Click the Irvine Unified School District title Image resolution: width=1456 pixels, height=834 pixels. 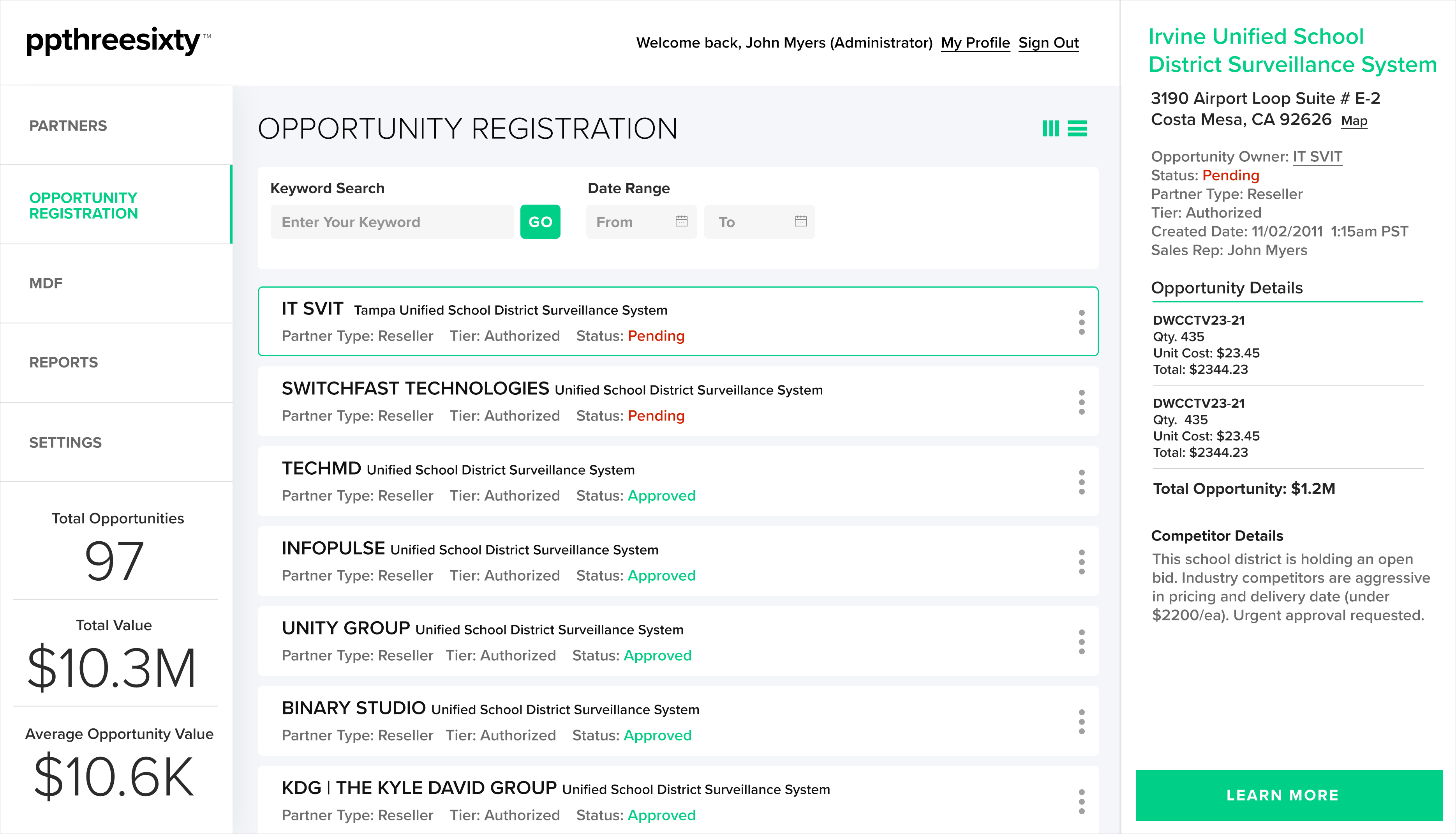click(x=1292, y=50)
